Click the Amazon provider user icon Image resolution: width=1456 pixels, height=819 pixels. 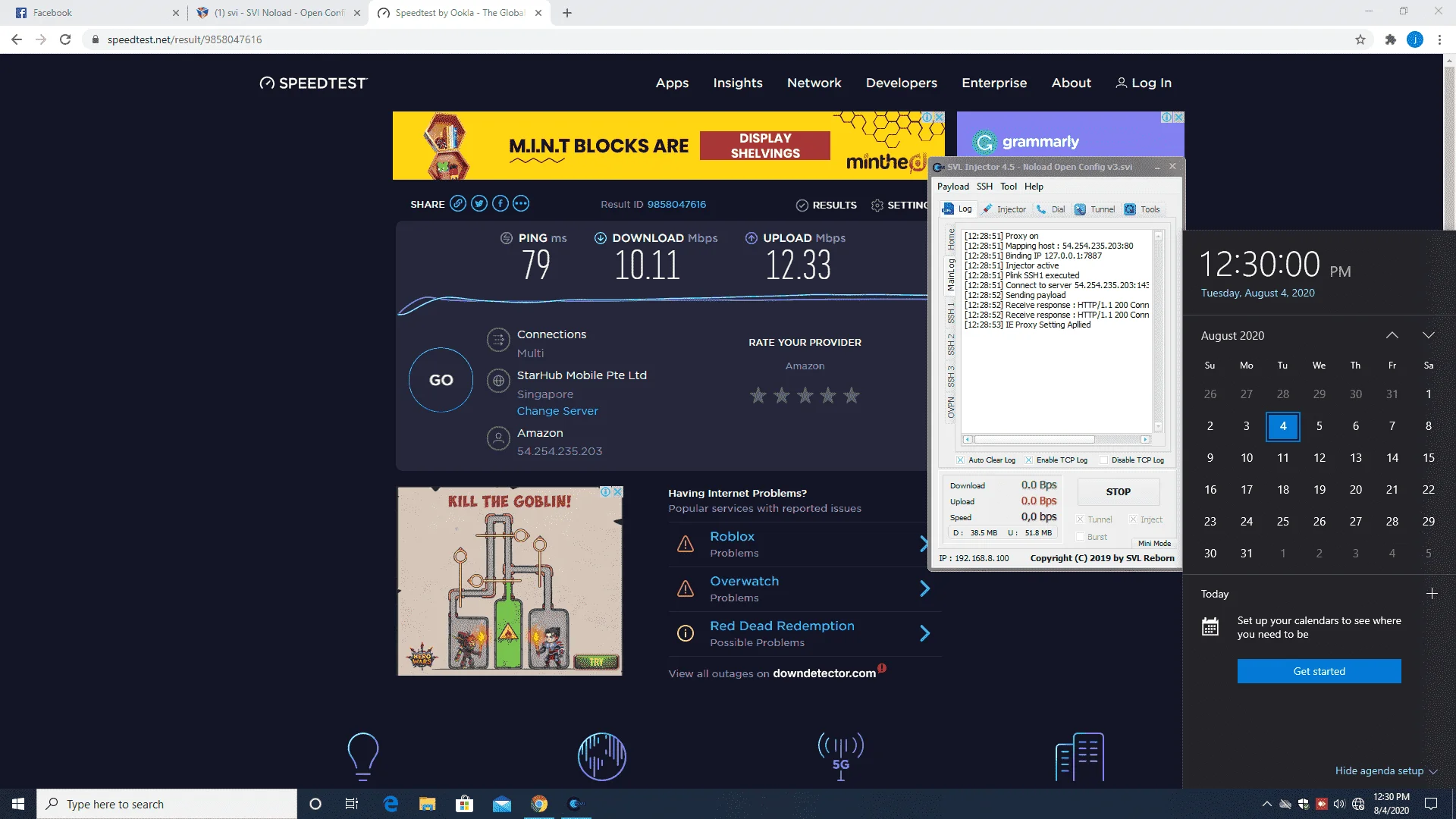(x=498, y=438)
